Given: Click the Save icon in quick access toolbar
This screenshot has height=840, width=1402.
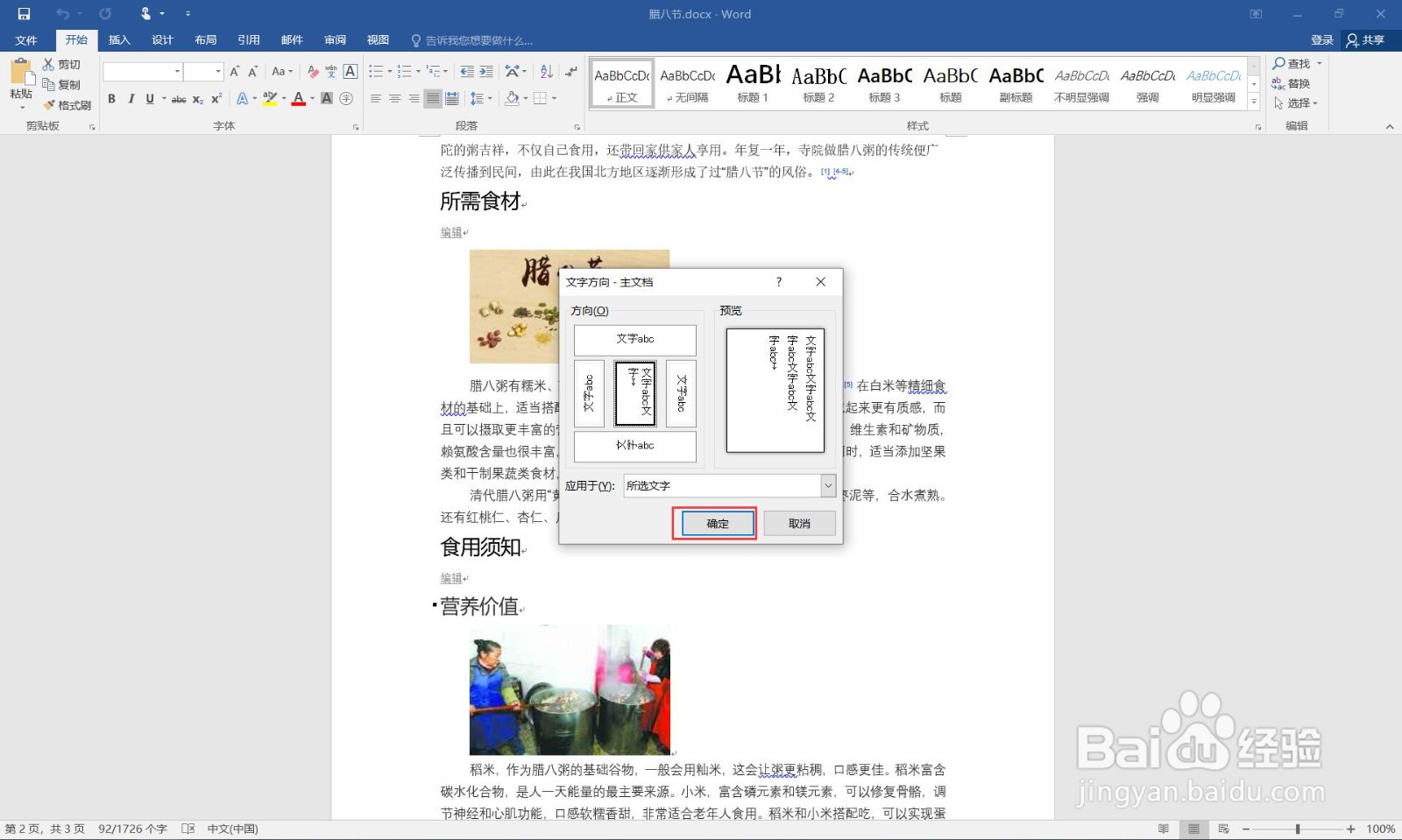Looking at the screenshot, I should coord(24,14).
